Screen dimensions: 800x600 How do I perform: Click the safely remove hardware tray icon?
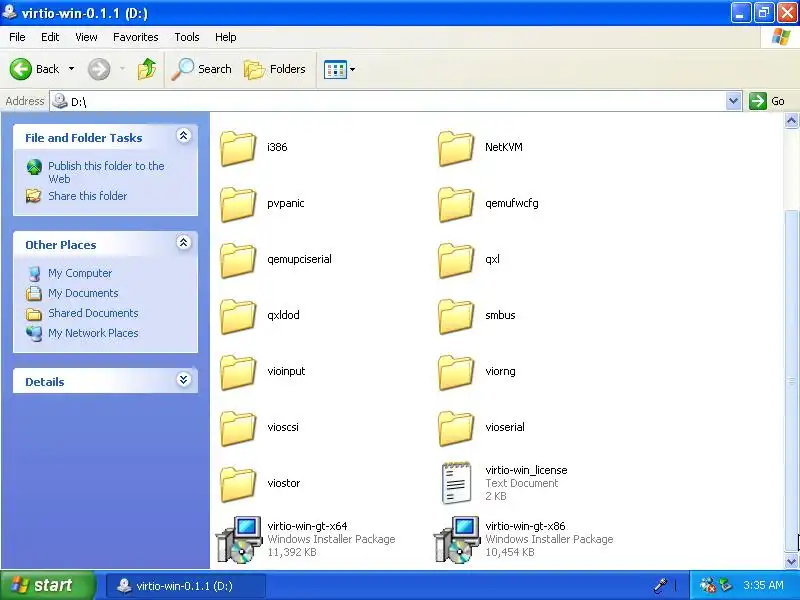point(725,585)
